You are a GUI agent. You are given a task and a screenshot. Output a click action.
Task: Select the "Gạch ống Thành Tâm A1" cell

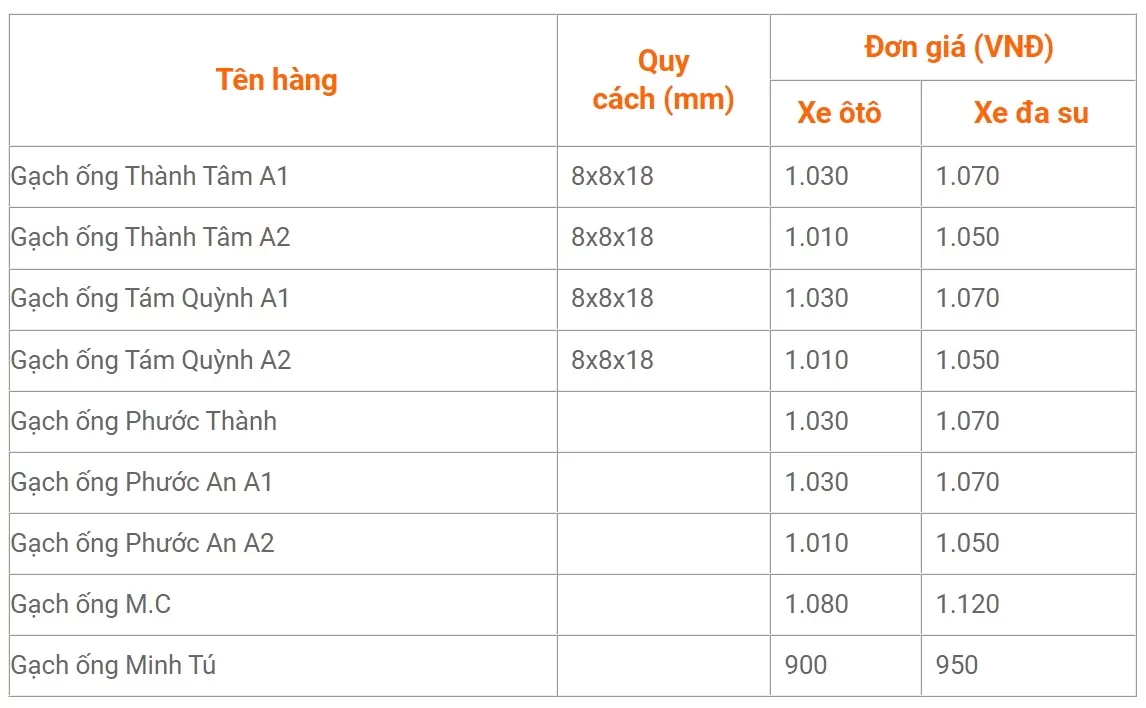[150, 177]
